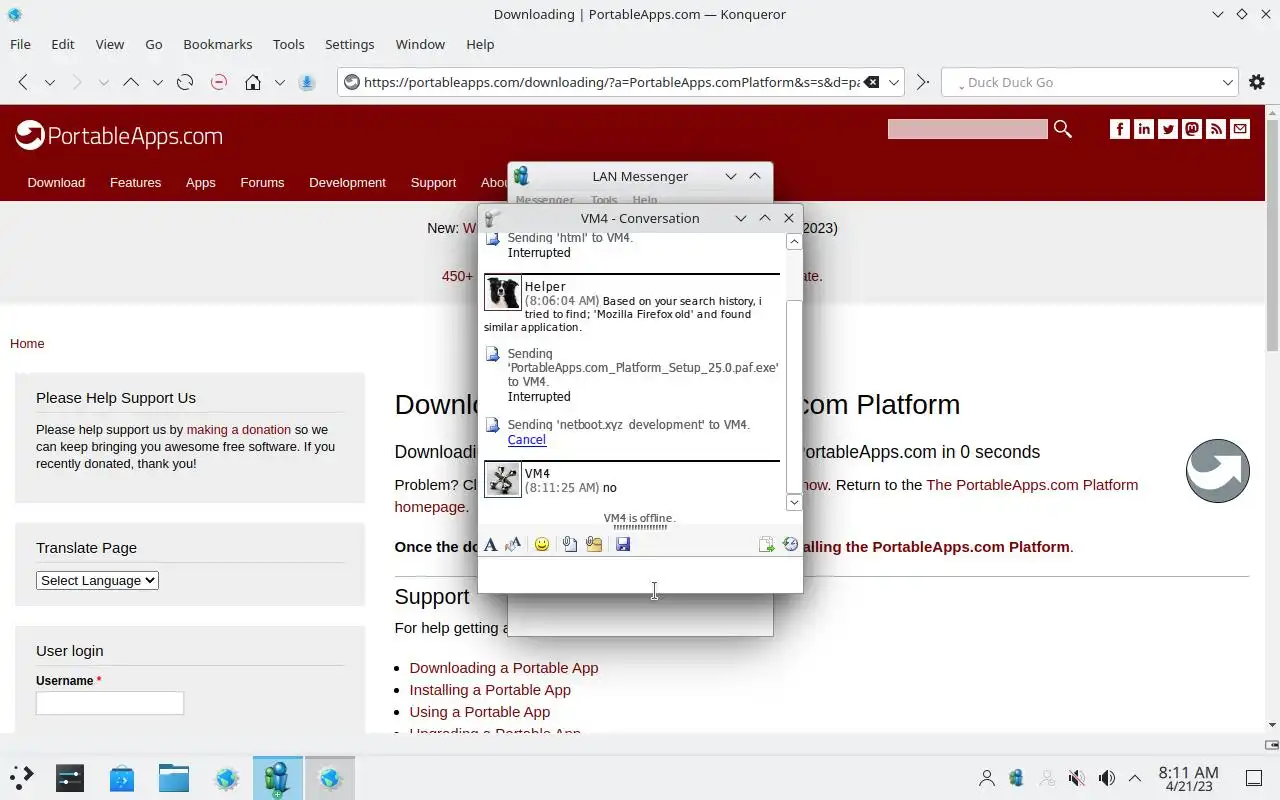Open the downloads toolbar icon
Viewport: 1280px width, 800px height.
coord(307,82)
